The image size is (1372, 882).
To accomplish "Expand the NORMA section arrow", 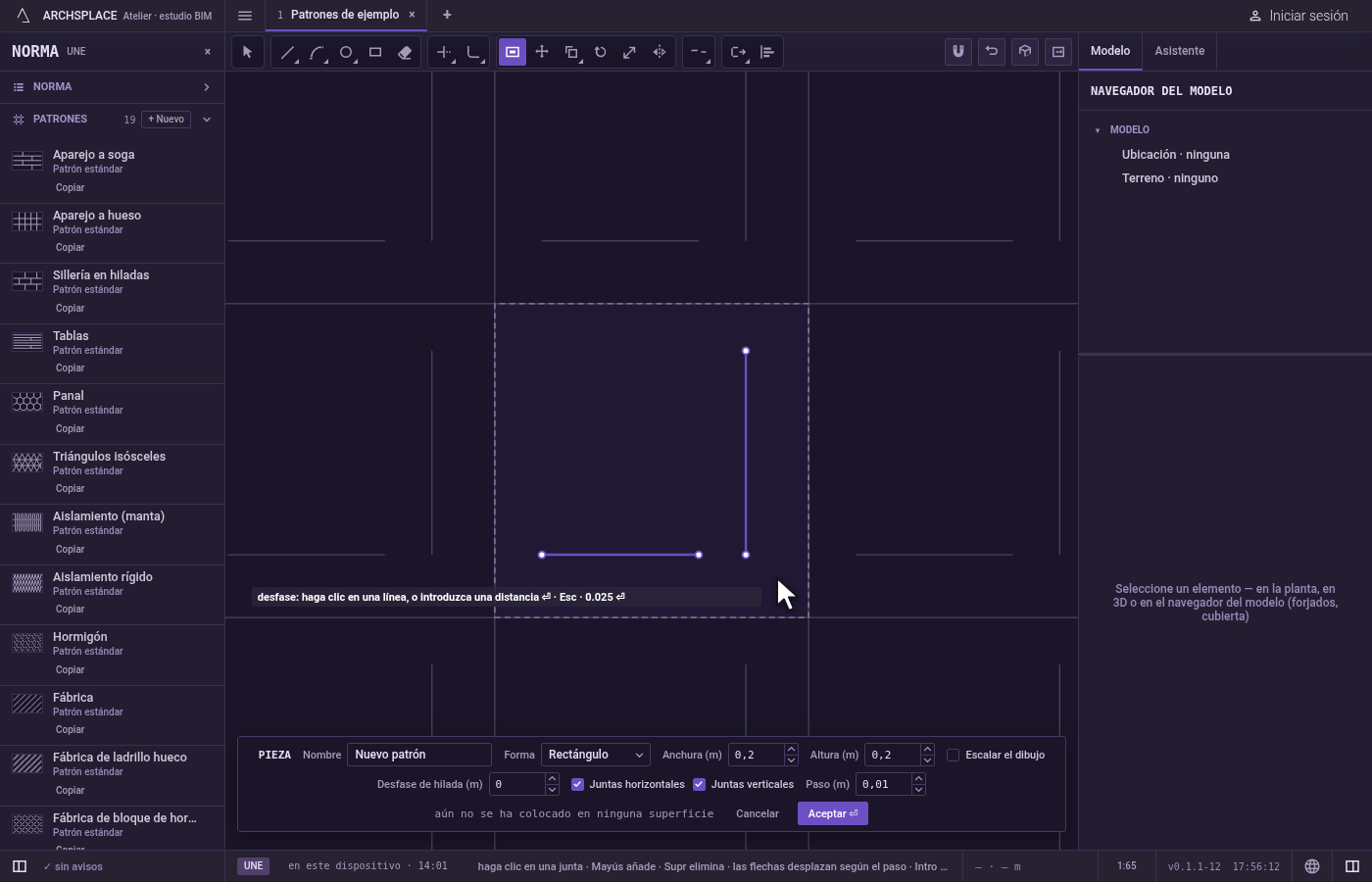I will click(x=207, y=87).
